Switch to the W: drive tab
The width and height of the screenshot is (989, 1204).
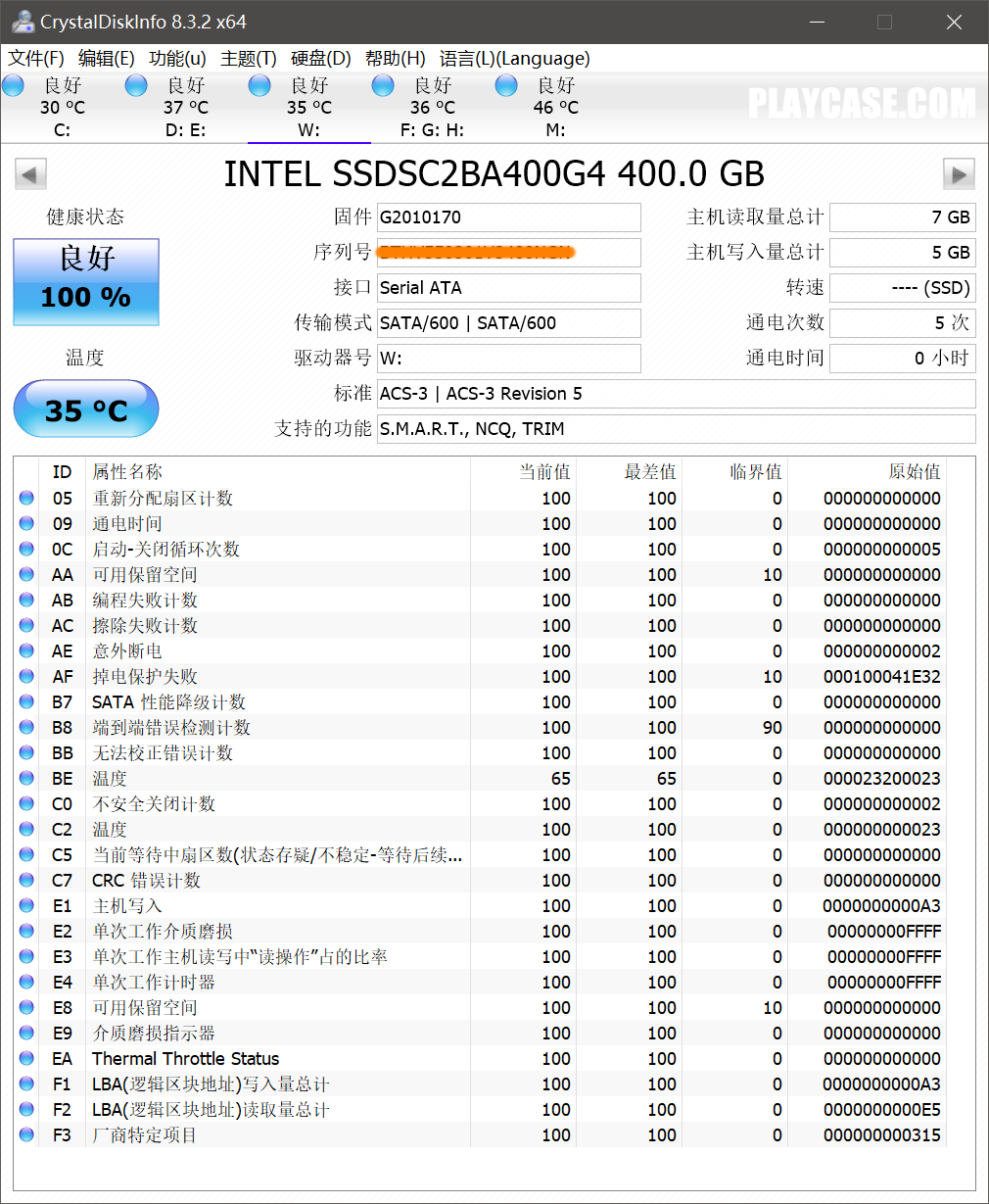309,108
